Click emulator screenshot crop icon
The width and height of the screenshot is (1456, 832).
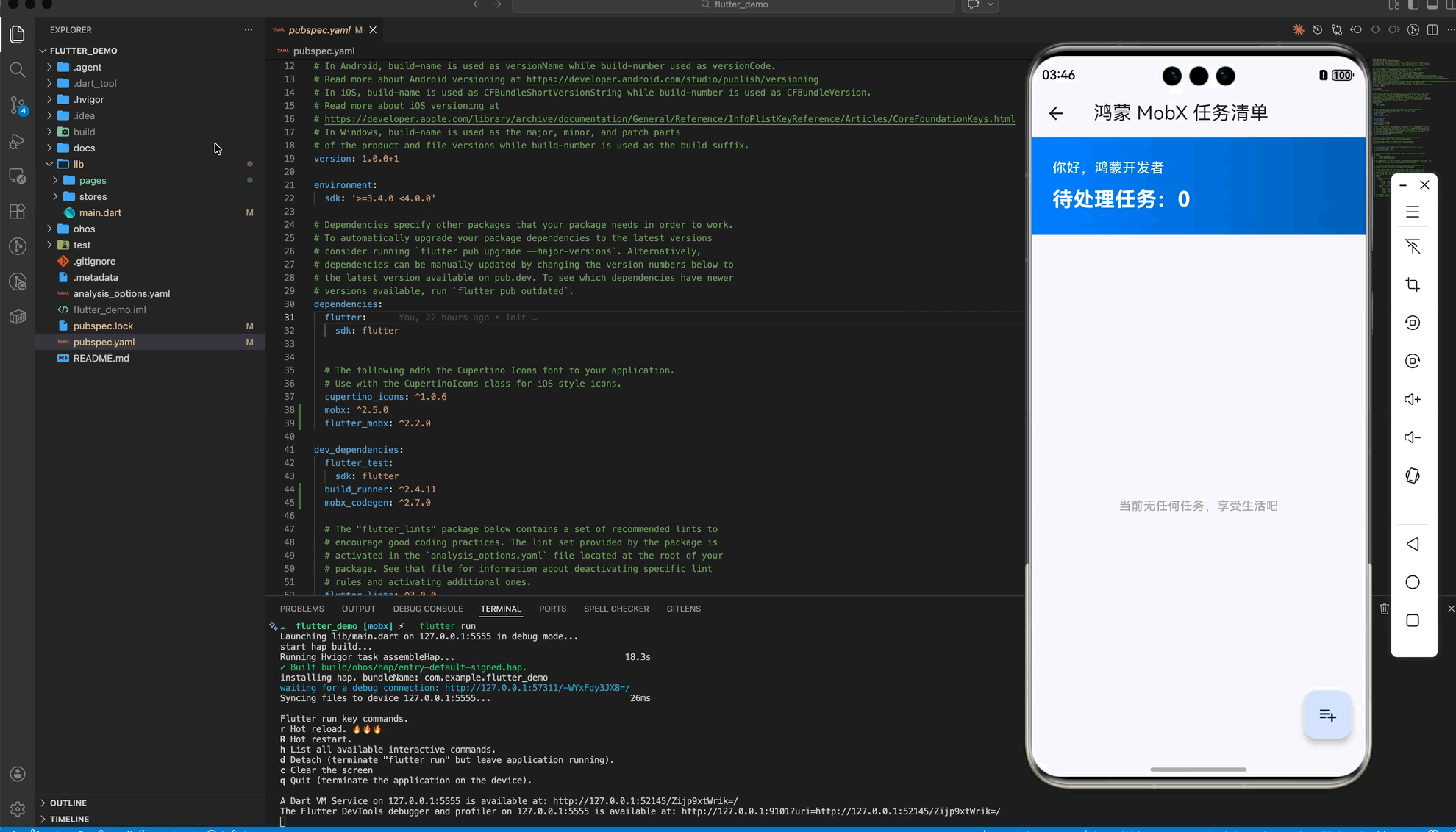1412,284
